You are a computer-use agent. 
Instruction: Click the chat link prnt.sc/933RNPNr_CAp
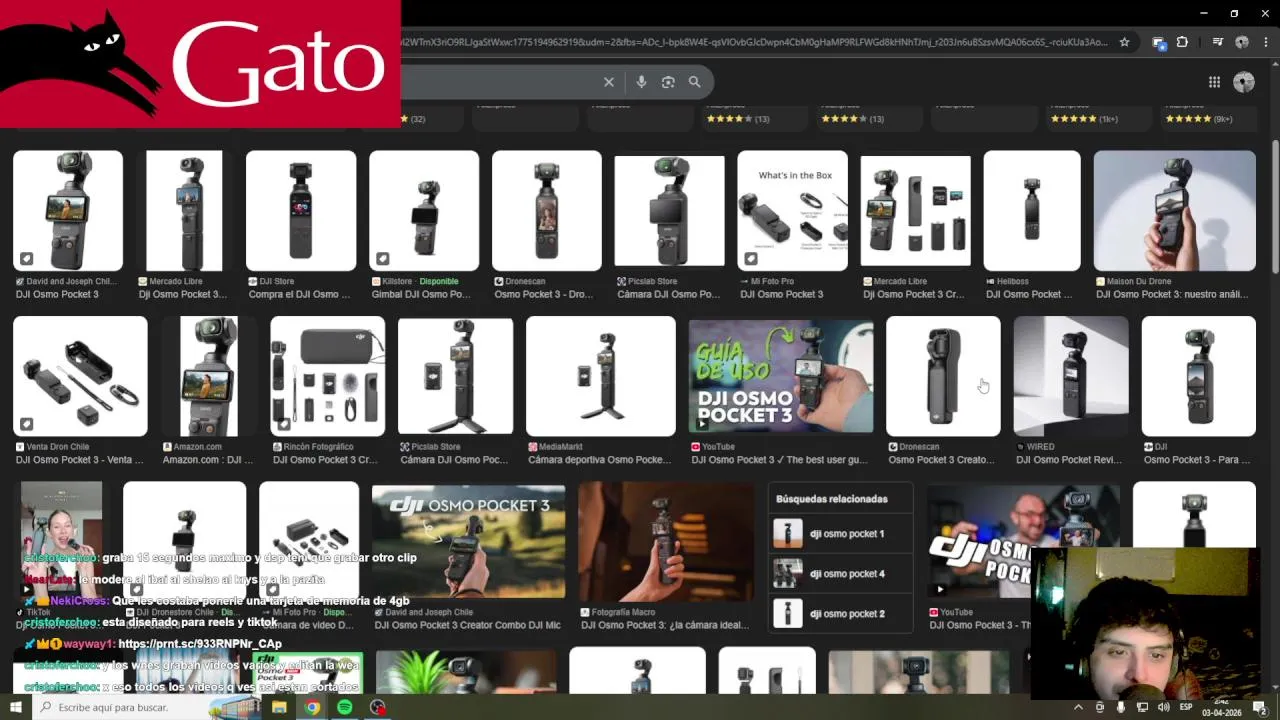coord(200,644)
